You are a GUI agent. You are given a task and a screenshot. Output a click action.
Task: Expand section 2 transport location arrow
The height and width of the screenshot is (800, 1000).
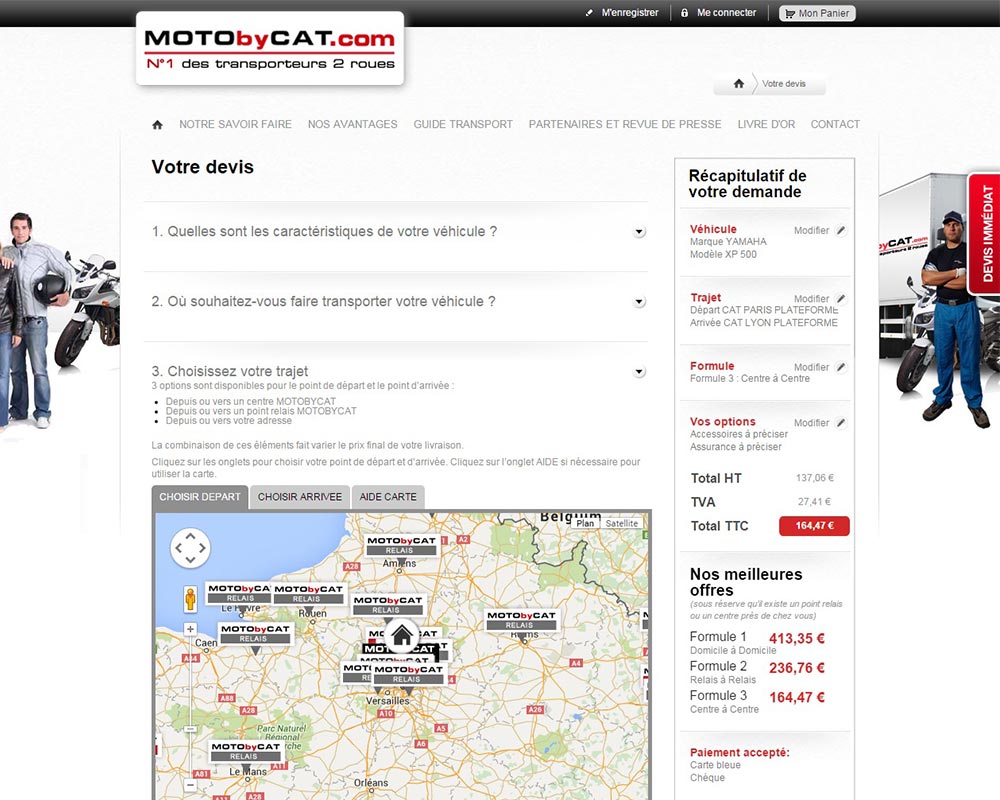point(639,302)
